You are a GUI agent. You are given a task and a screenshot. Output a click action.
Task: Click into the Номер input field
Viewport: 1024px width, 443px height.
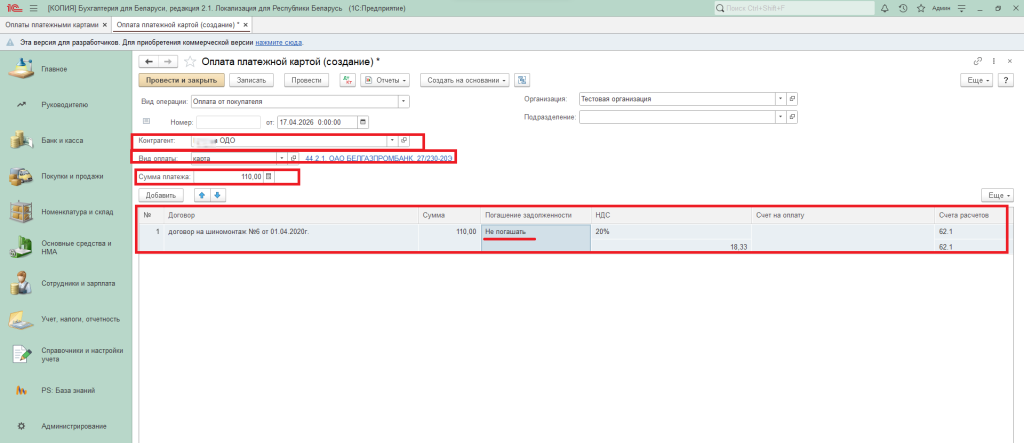[228, 122]
